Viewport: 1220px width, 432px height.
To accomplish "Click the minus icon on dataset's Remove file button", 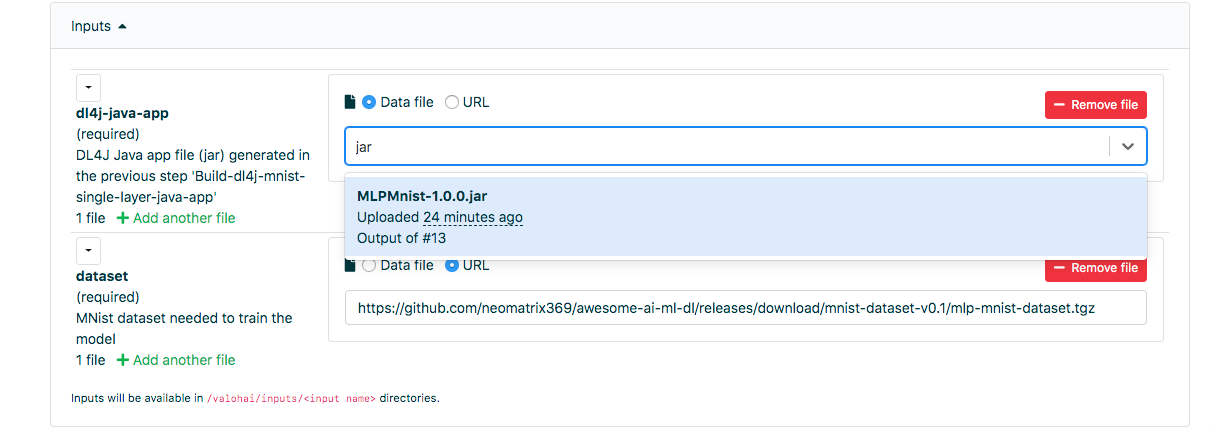I will tap(1059, 268).
